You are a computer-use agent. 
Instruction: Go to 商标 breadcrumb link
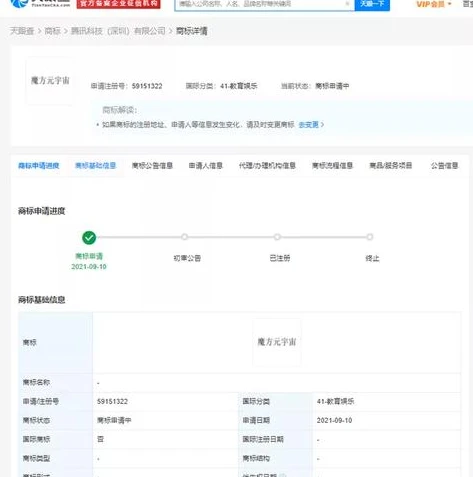click(x=53, y=31)
